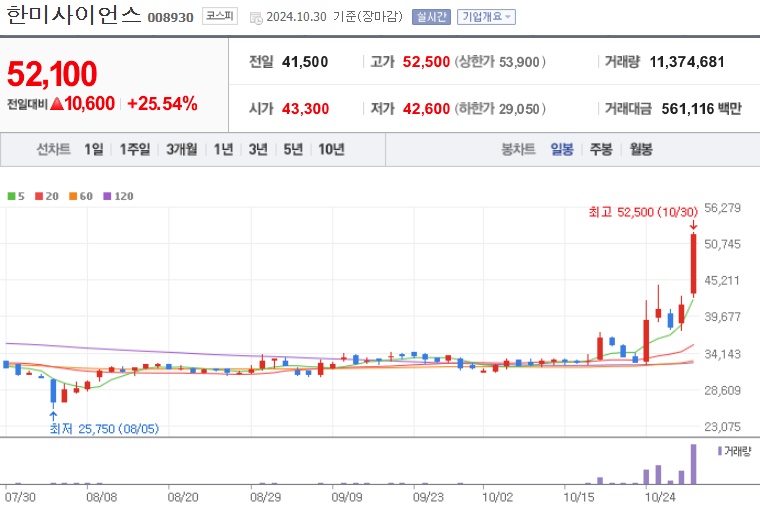760x510 pixels.
Task: Click the 한미사이언스 stock name
Action: [74, 15]
